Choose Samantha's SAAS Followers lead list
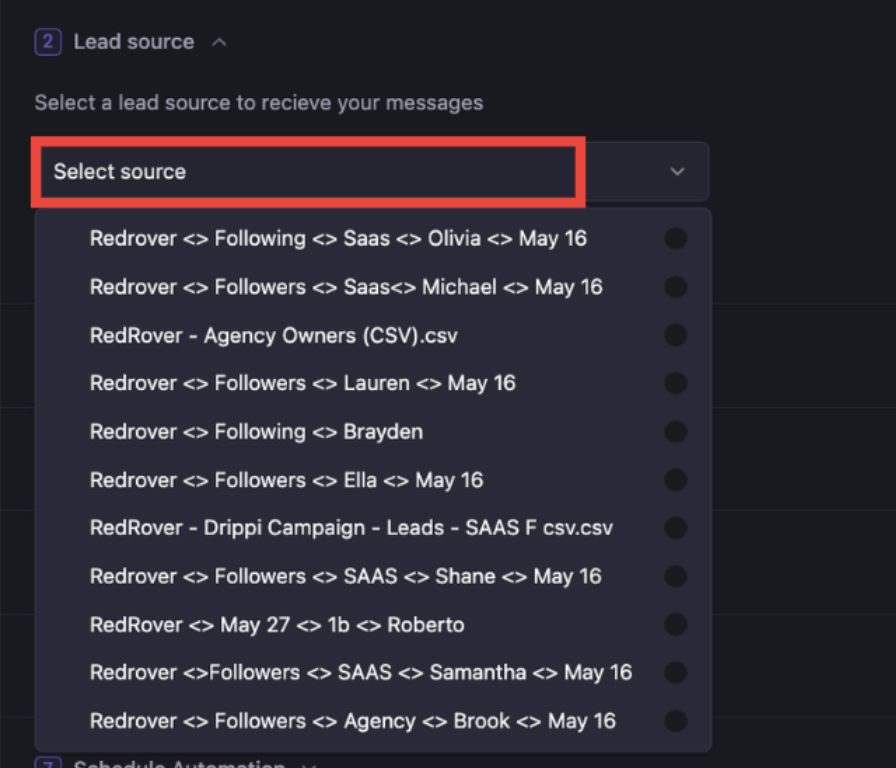 pos(360,672)
